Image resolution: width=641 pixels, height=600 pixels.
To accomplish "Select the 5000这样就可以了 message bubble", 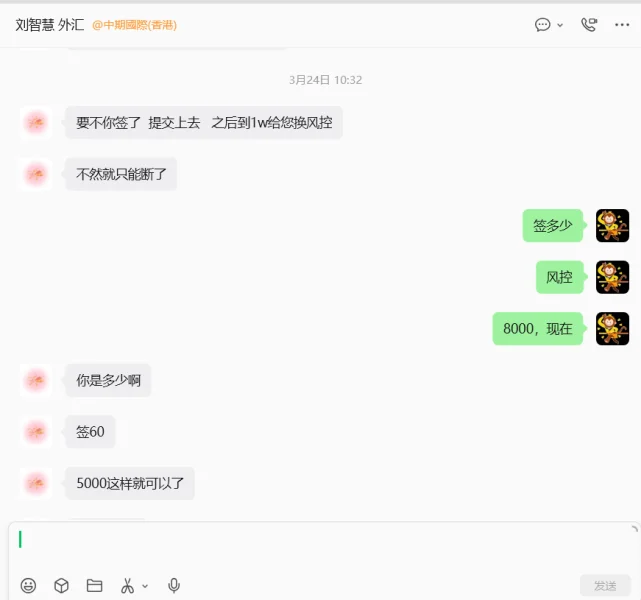I will [130, 484].
